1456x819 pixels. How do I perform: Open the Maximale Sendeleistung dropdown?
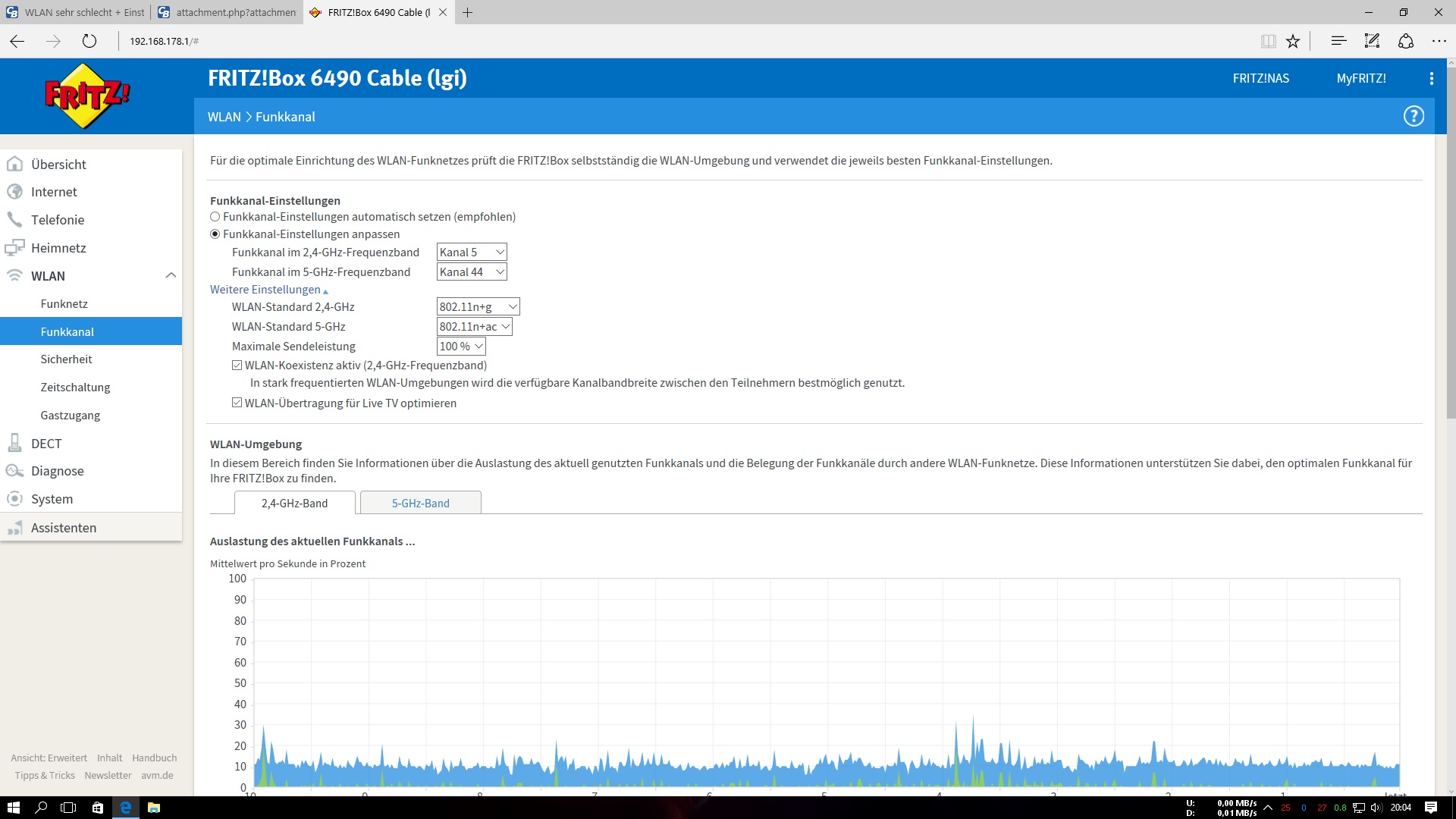point(461,347)
